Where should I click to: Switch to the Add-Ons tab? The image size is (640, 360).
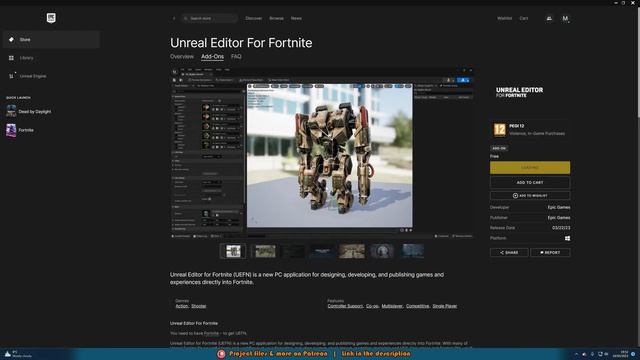[x=212, y=57]
